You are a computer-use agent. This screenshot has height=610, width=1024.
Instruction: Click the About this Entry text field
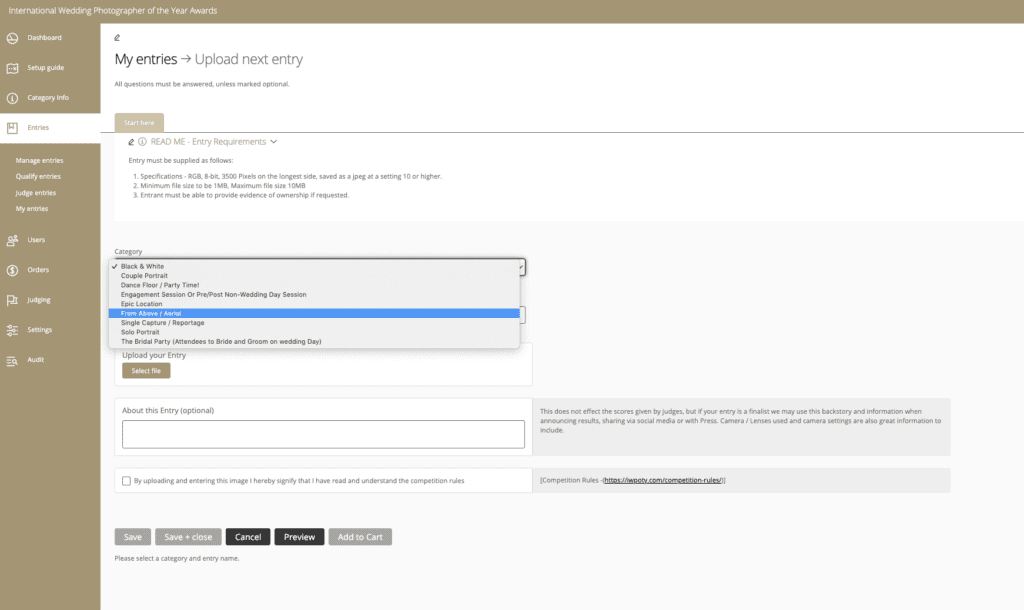(x=323, y=434)
